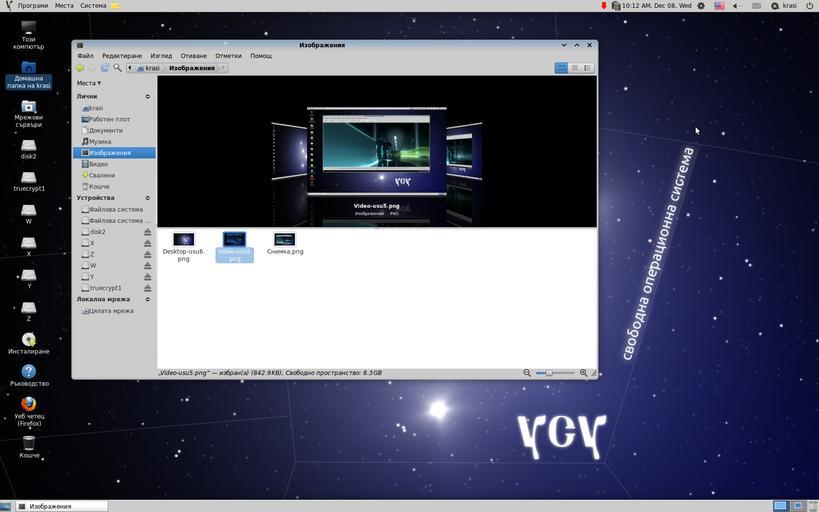This screenshot has width=819, height=512.
Task: Eject the truecrypt1 volume
Action: (x=148, y=288)
